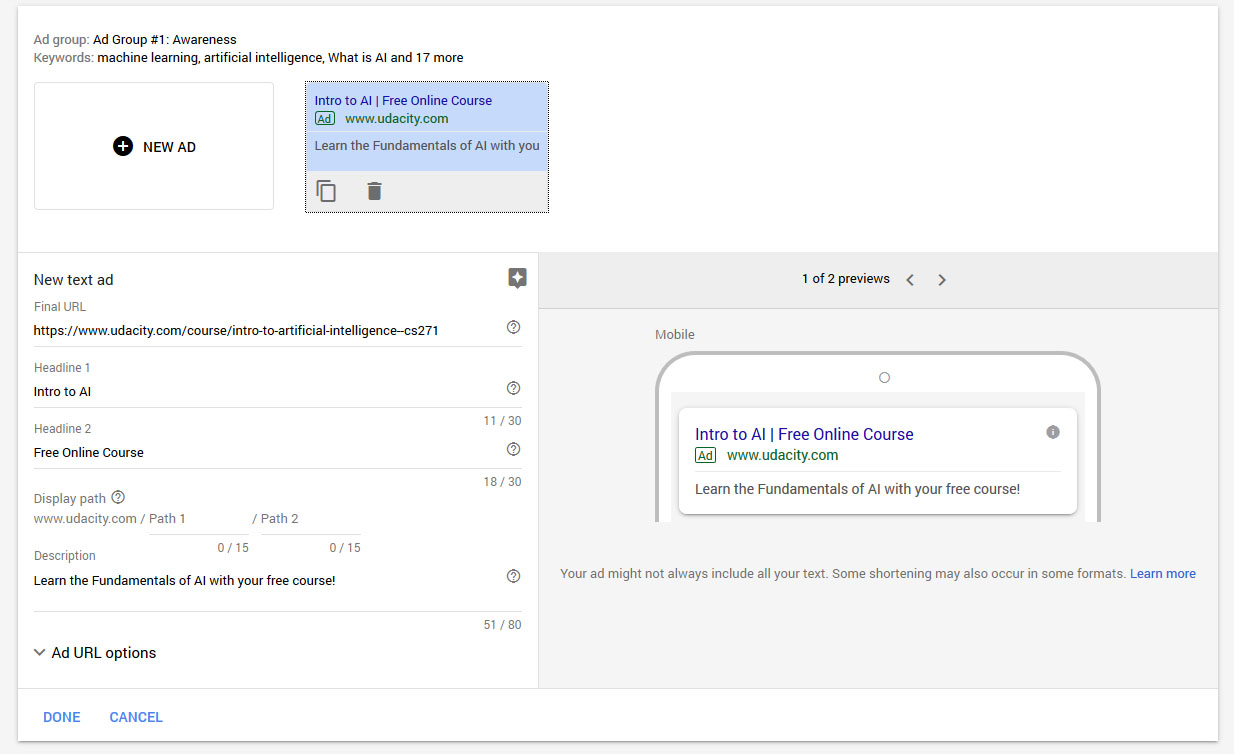Click into Path 2 field
1234x754 pixels.
click(311, 519)
